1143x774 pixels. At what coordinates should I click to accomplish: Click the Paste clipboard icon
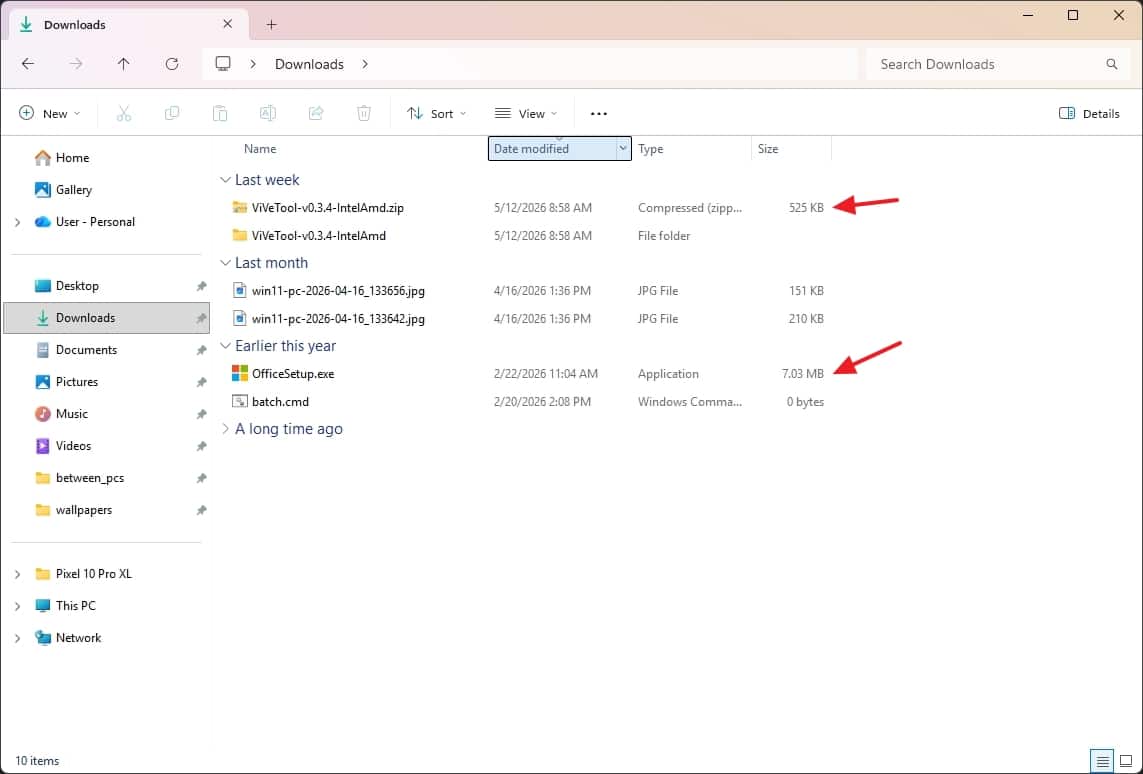pyautogui.click(x=219, y=113)
